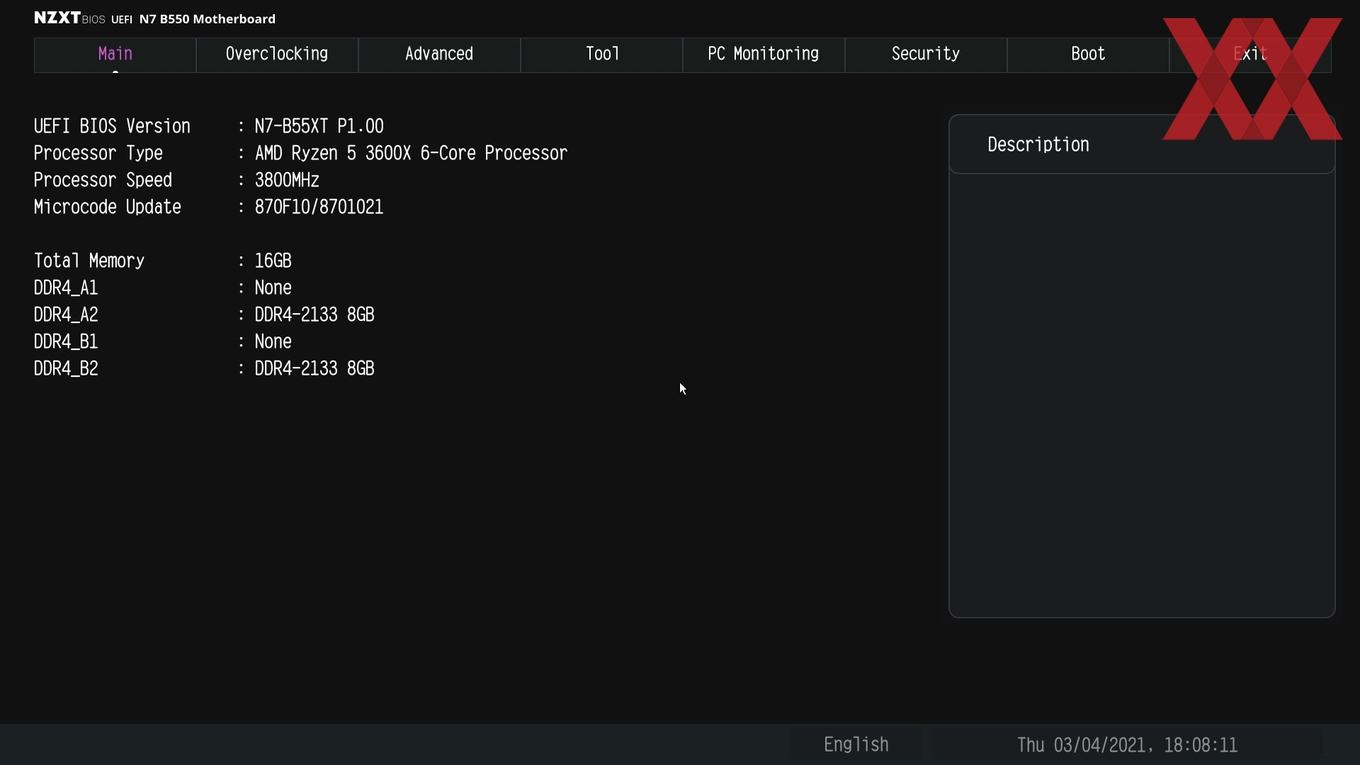The image size is (1360, 765).
Task: Click the None value for DDR4_A1
Action: coord(273,288)
